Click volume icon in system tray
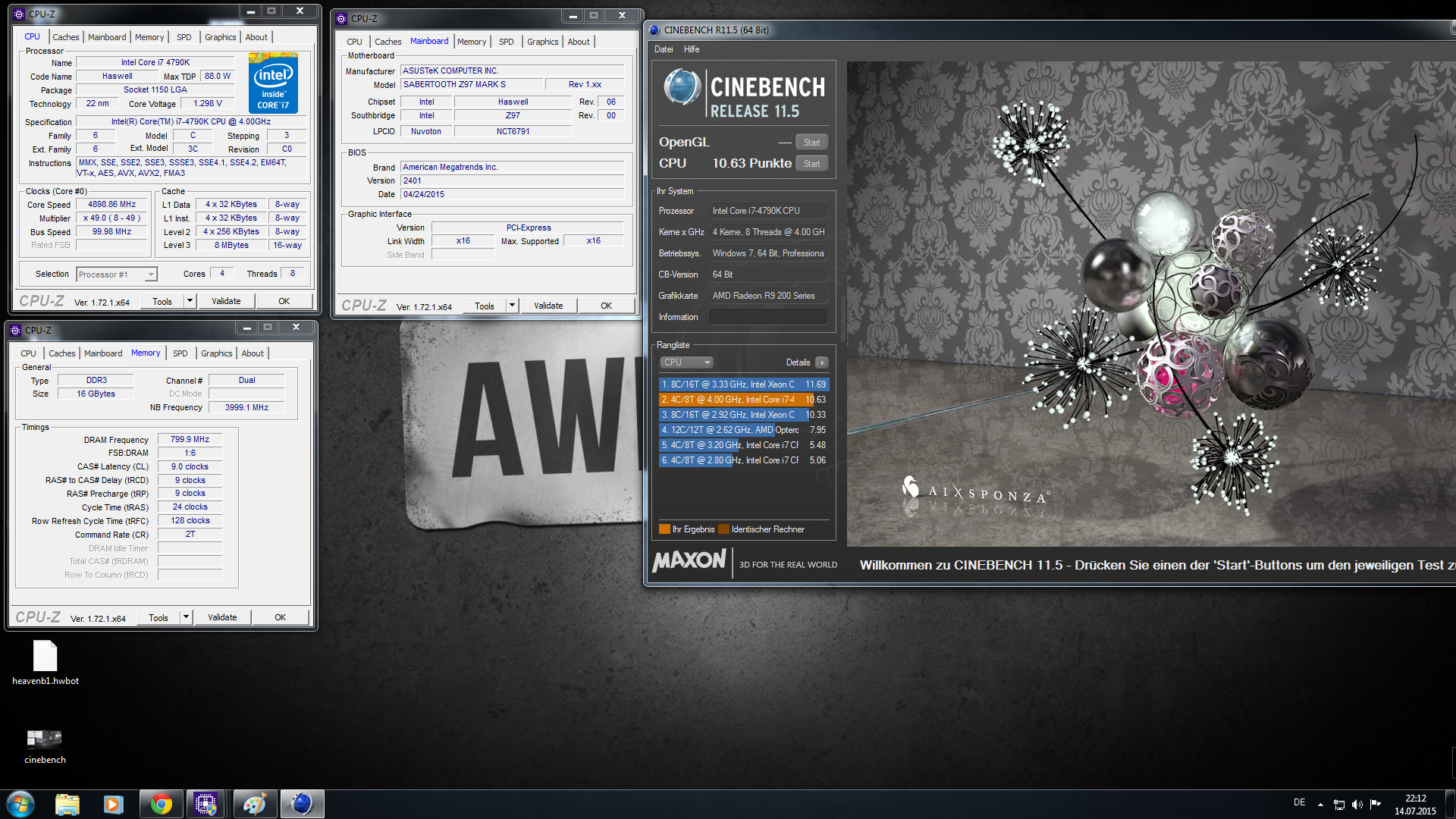This screenshot has width=1456, height=819. [1357, 805]
